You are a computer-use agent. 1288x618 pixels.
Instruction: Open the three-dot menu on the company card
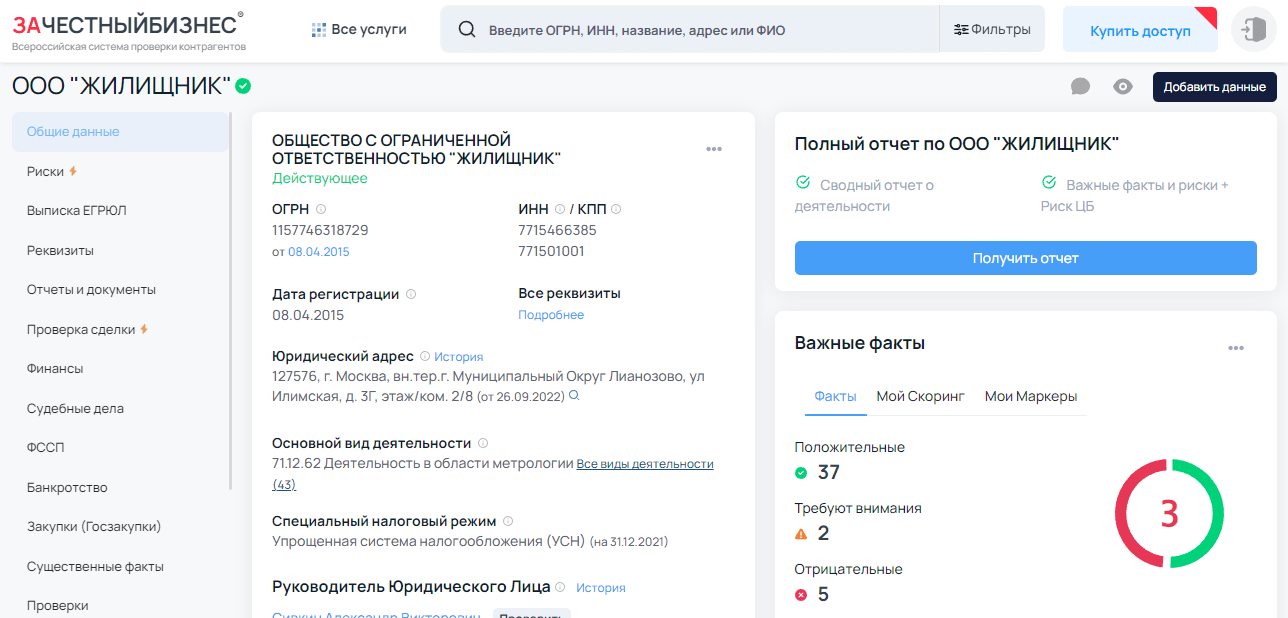pos(714,148)
